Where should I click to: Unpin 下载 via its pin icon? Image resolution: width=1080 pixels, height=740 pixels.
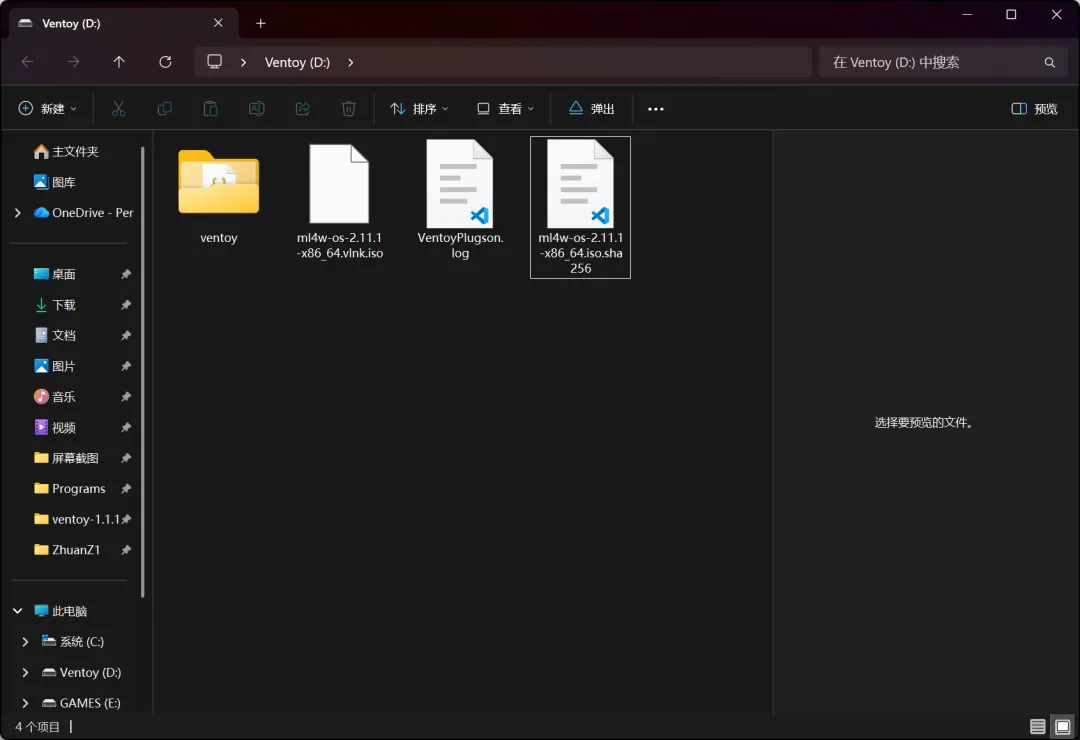click(126, 305)
